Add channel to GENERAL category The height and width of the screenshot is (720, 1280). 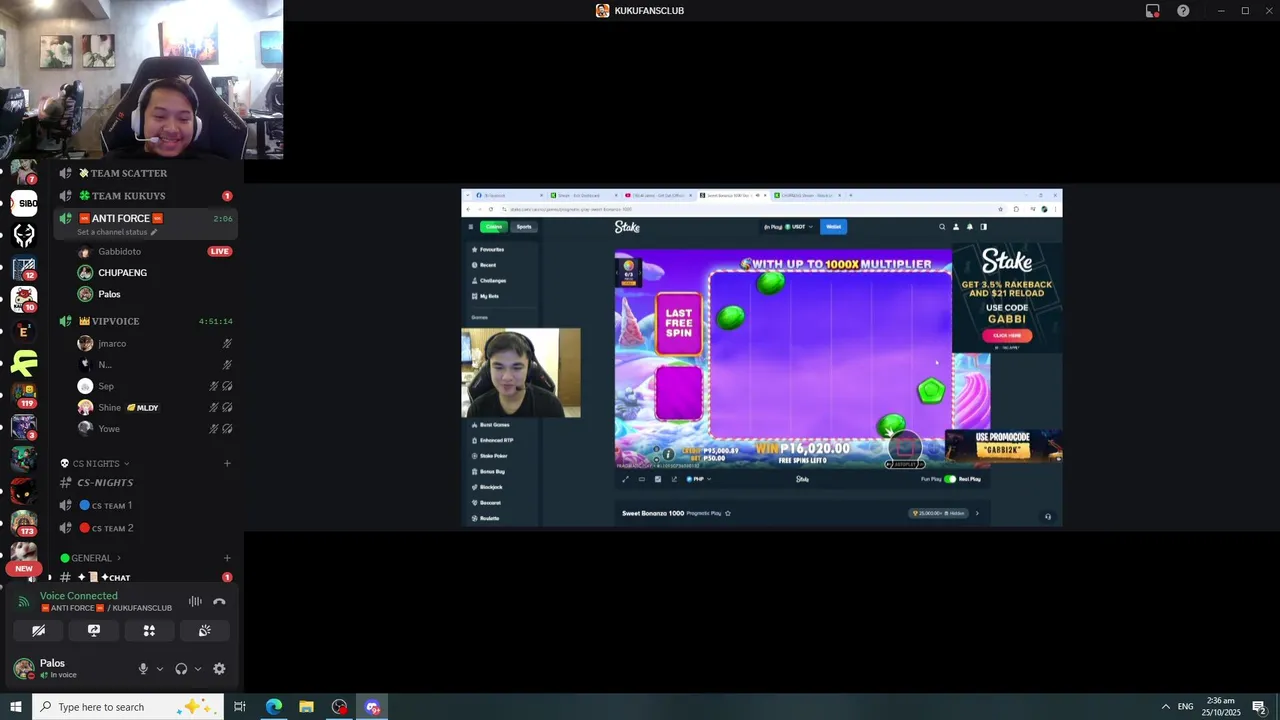(227, 558)
